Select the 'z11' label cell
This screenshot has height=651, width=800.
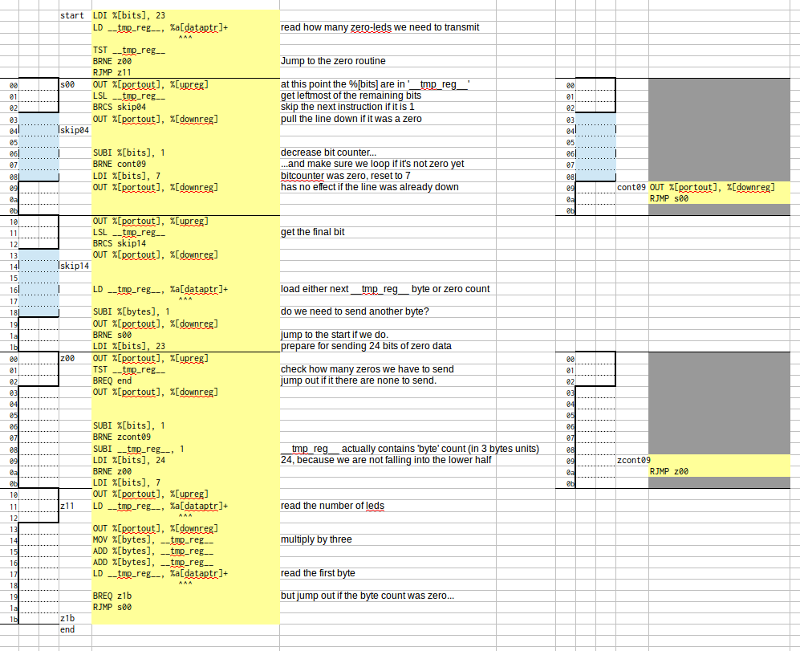click(x=67, y=506)
